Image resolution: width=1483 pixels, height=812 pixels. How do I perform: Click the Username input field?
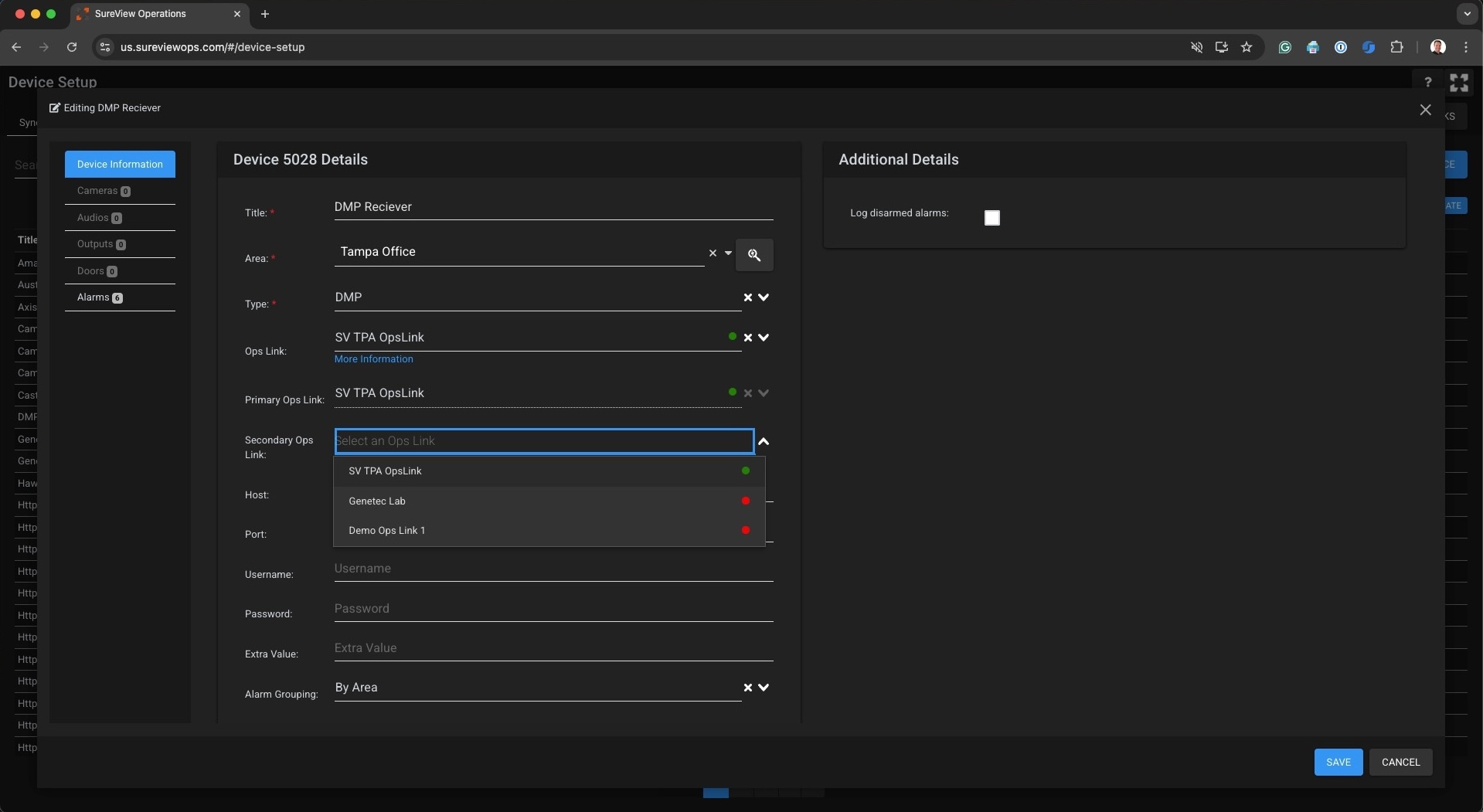(553, 569)
